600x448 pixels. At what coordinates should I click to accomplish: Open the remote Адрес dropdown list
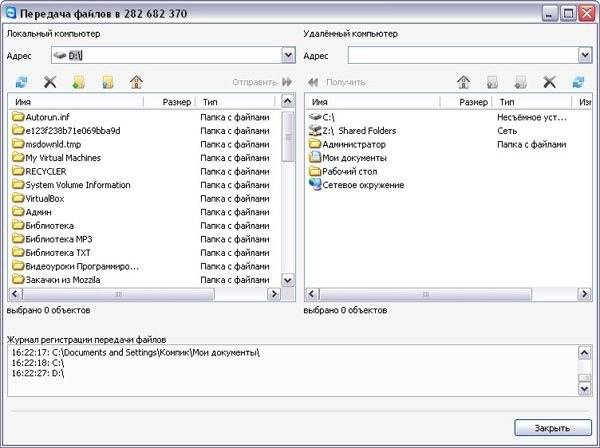coord(585,55)
